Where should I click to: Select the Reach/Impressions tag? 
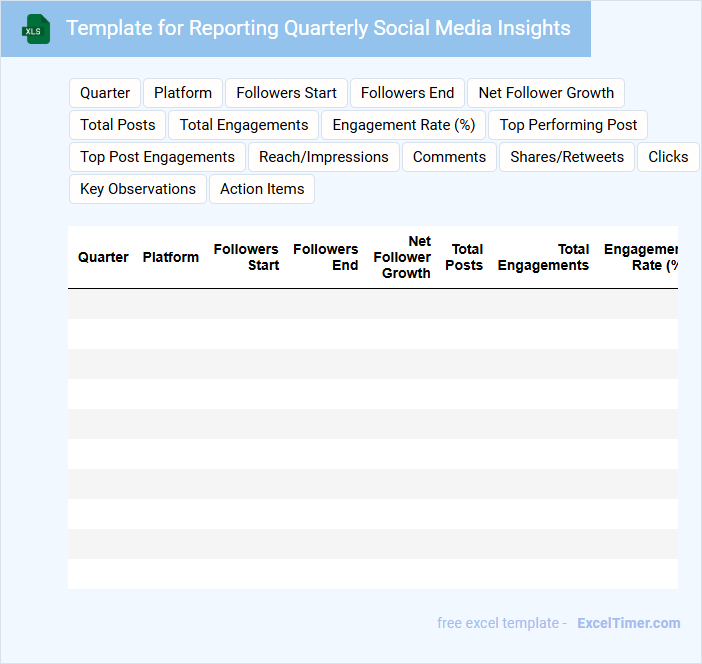pyautogui.click(x=324, y=157)
